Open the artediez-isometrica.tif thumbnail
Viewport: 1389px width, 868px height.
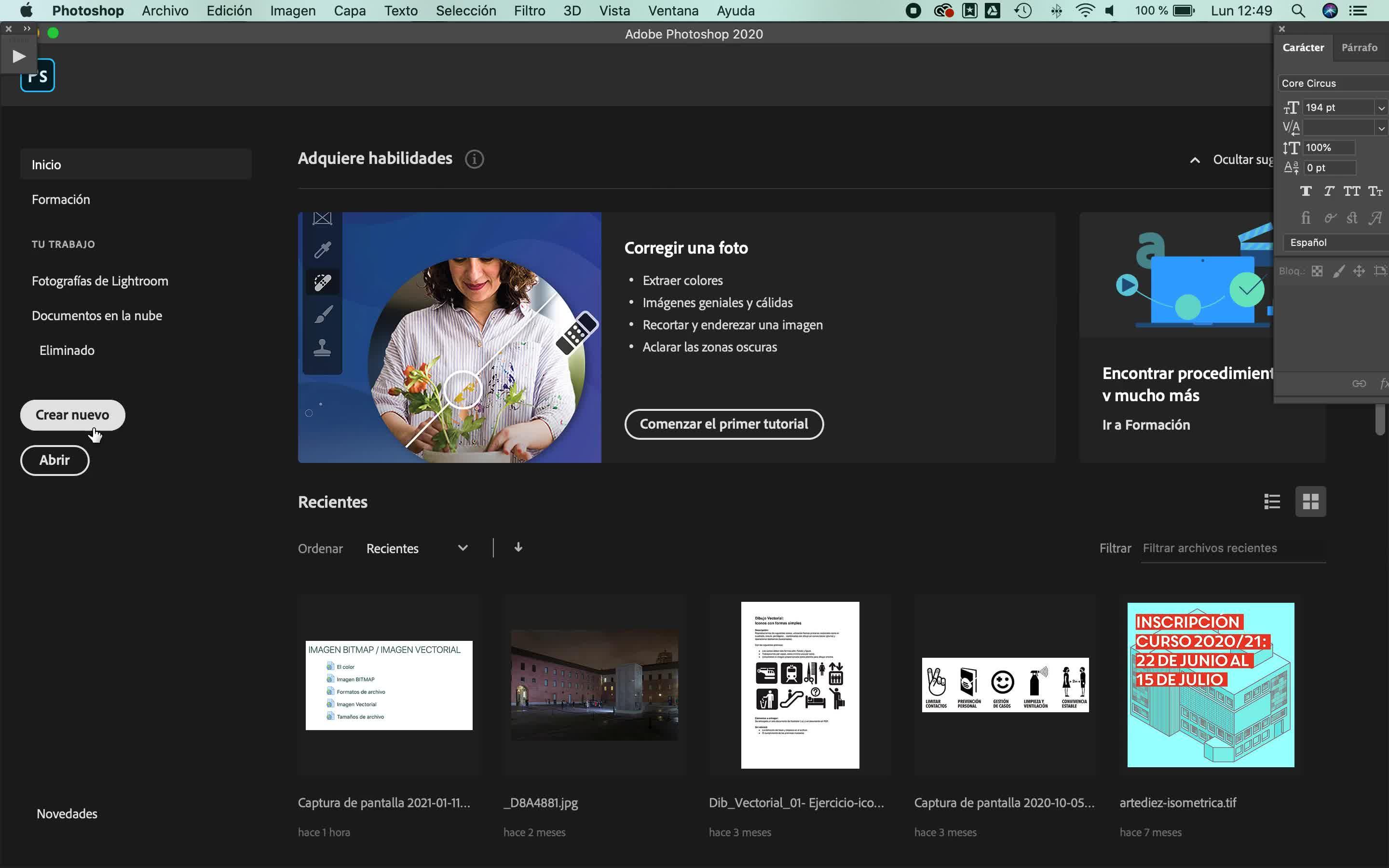tap(1210, 685)
